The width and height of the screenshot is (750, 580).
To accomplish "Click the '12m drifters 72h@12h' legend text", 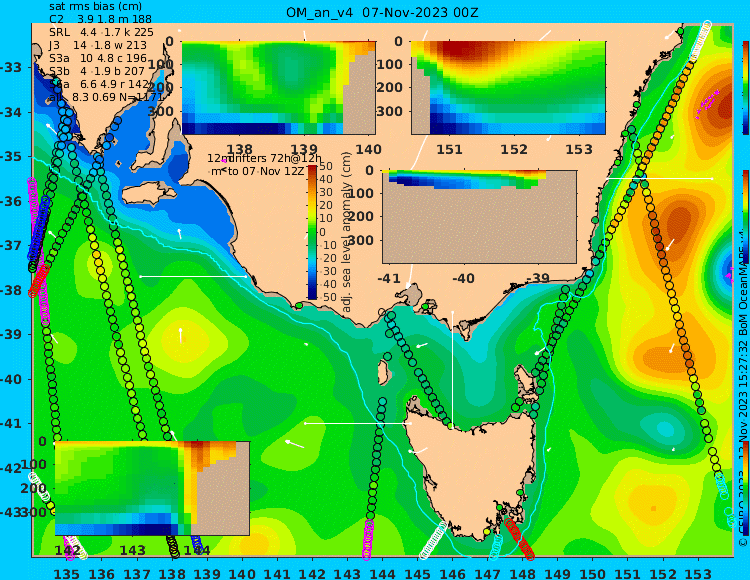I will click(264, 158).
